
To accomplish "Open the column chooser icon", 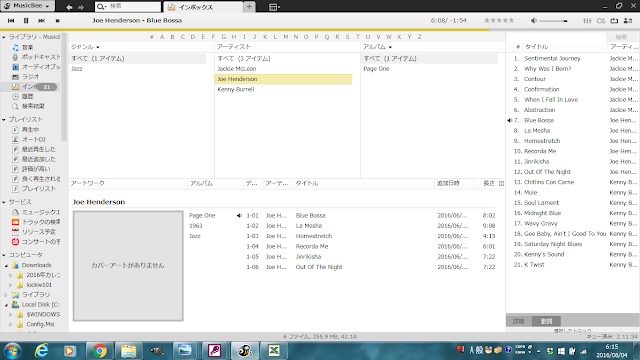I will coord(501,184).
